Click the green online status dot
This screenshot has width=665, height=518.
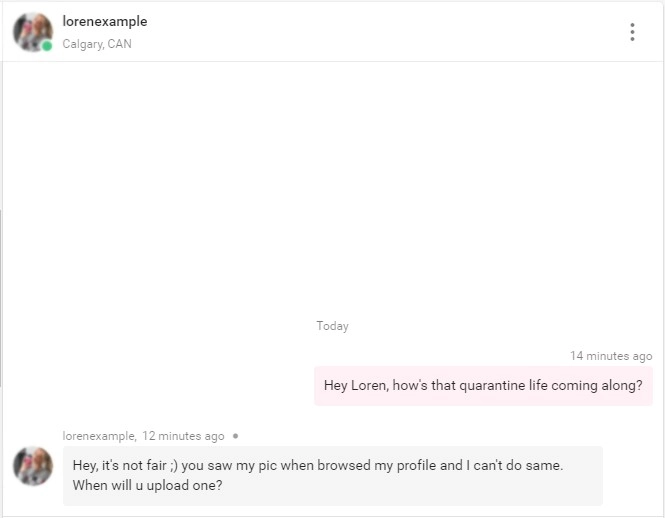point(47,46)
